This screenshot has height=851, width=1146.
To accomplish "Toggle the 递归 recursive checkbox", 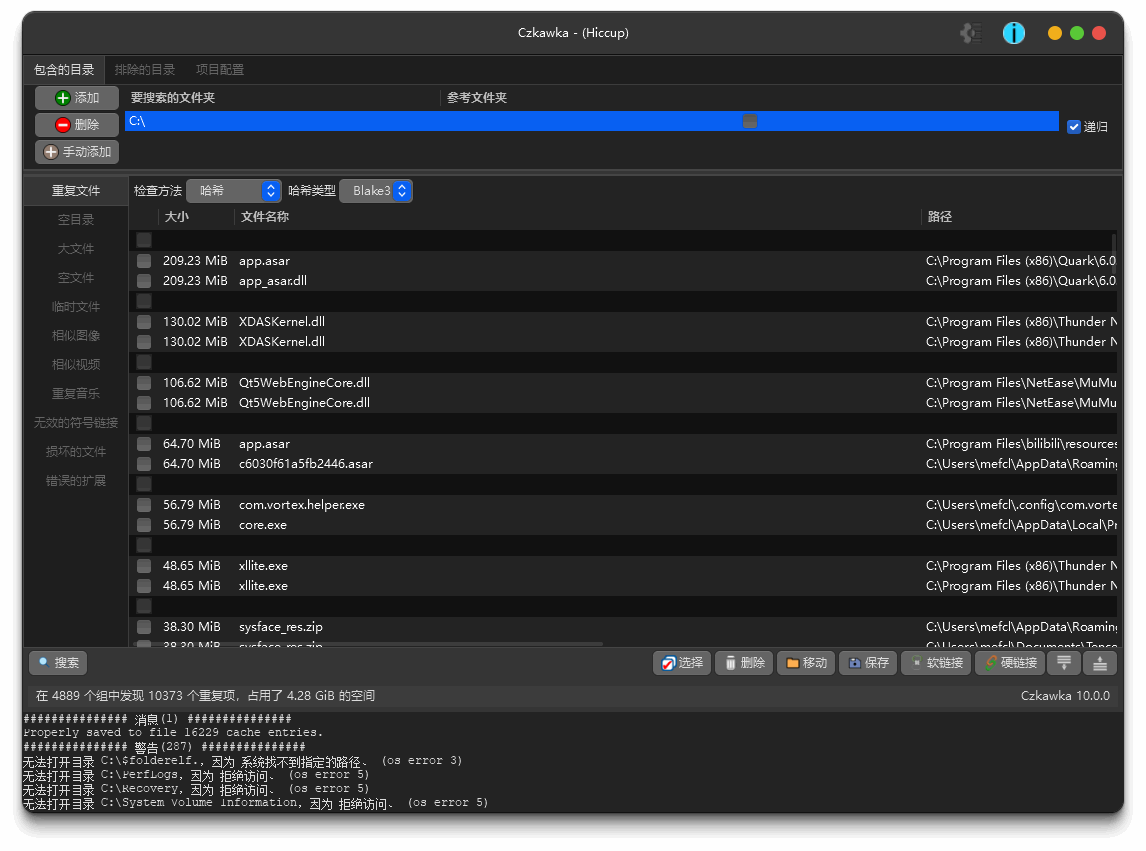I will point(1074,127).
